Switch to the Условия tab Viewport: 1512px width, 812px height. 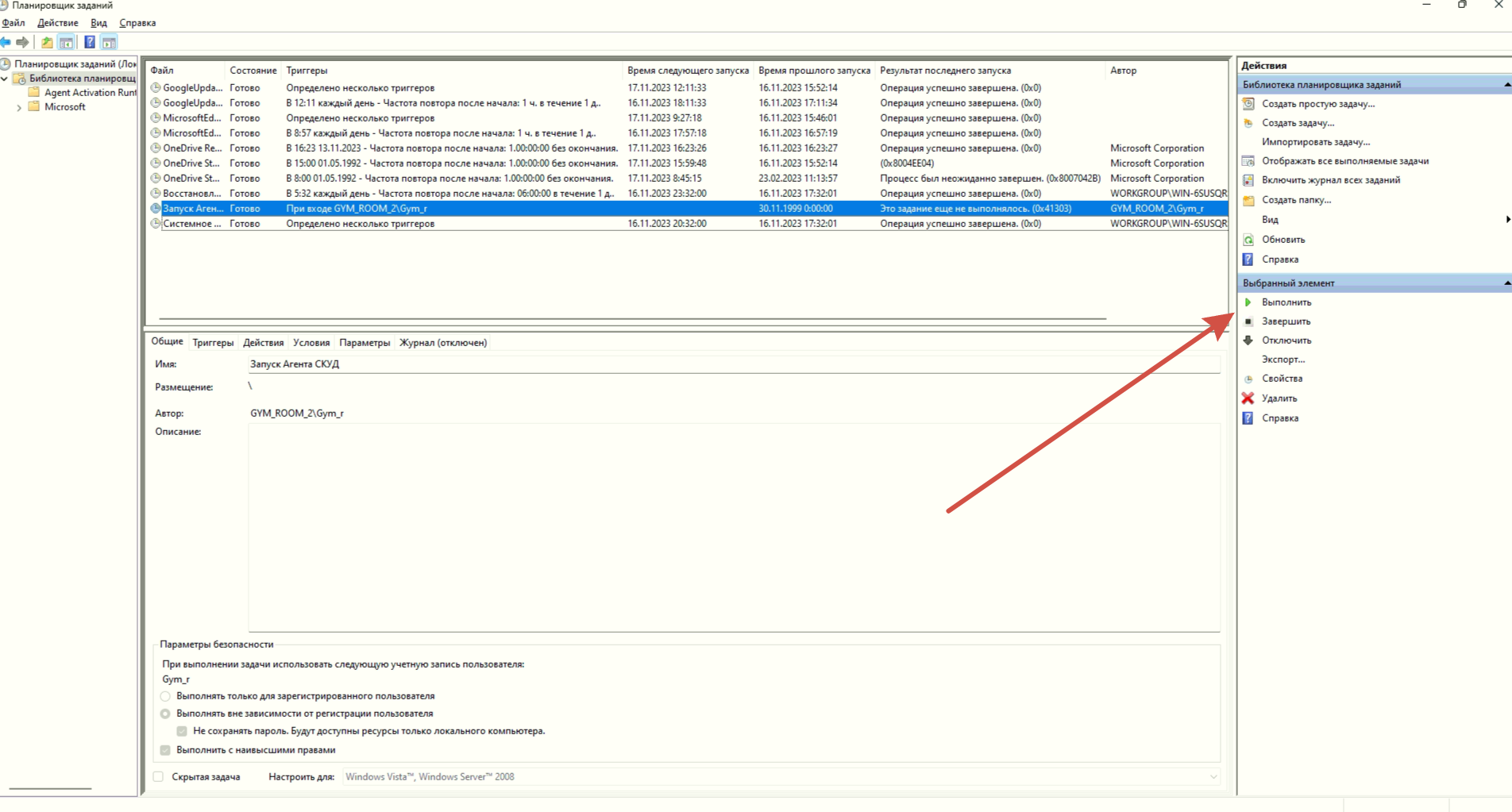pos(311,343)
